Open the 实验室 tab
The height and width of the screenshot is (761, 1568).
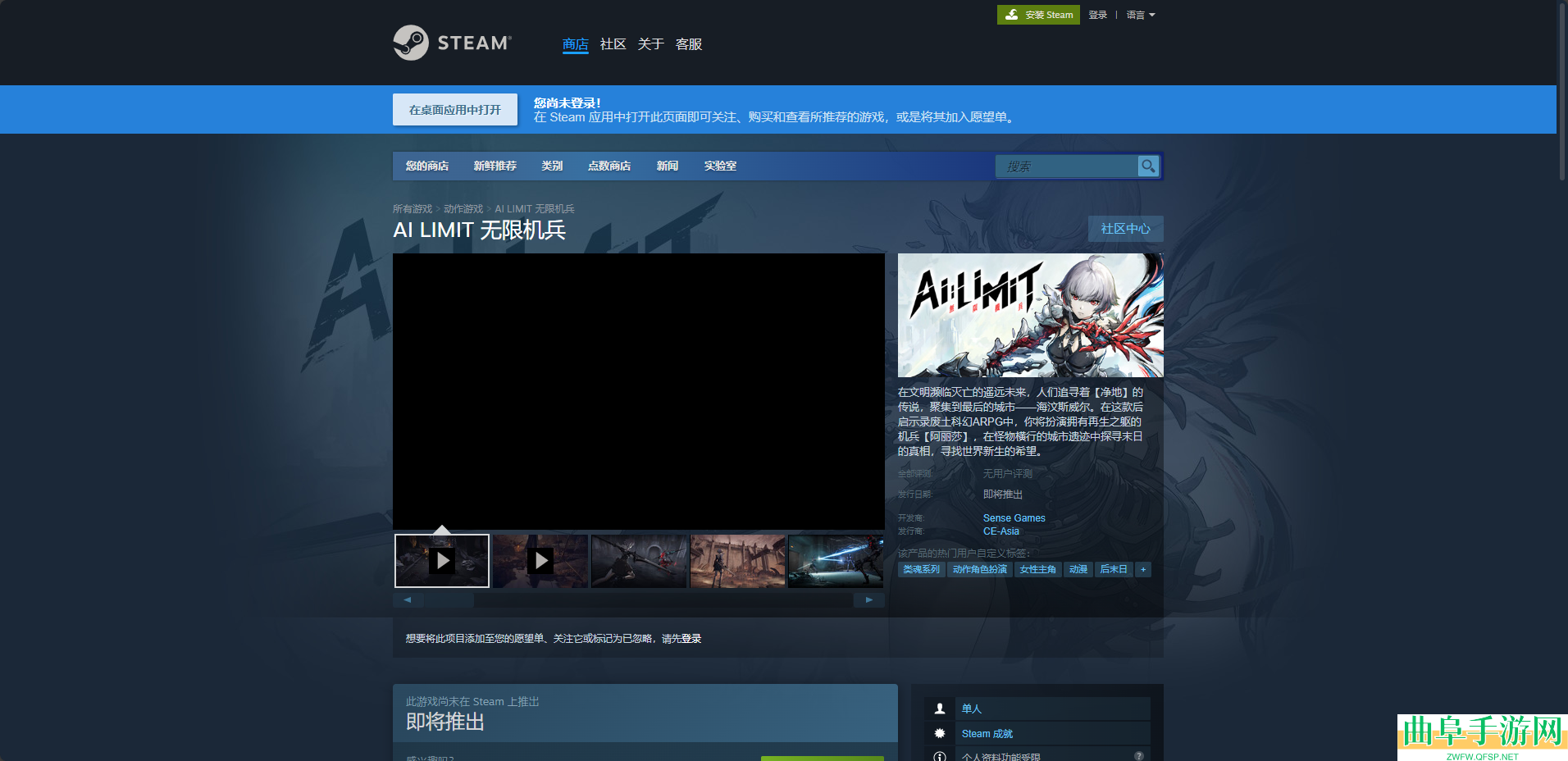tap(720, 166)
